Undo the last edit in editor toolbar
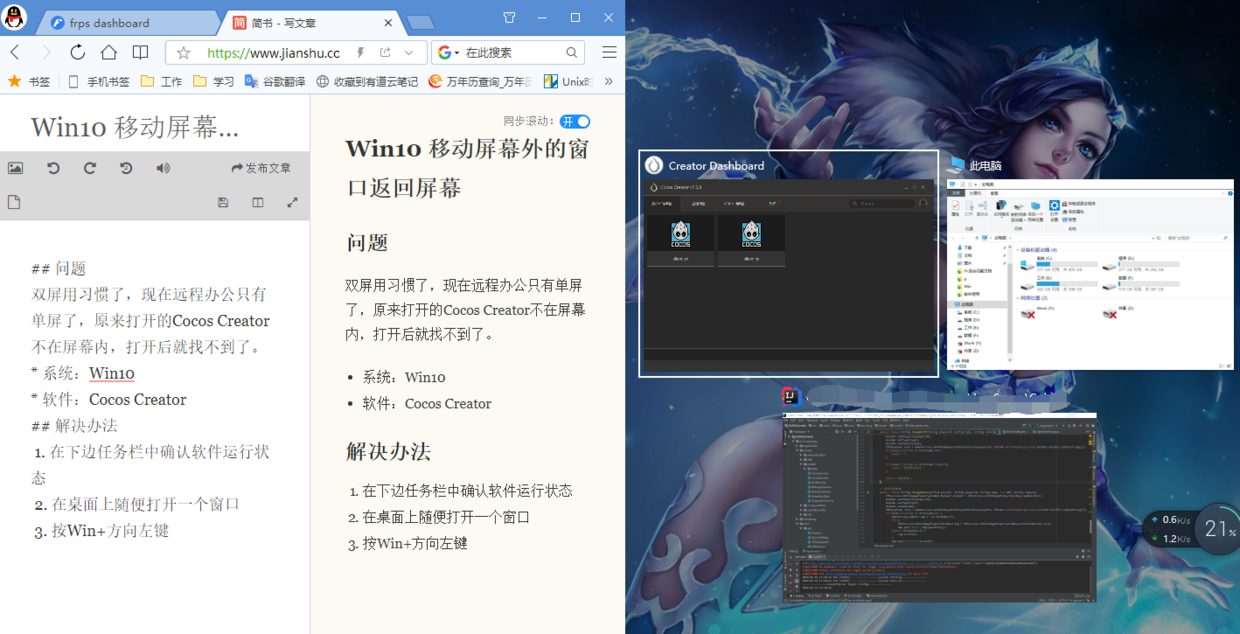 tap(53, 168)
